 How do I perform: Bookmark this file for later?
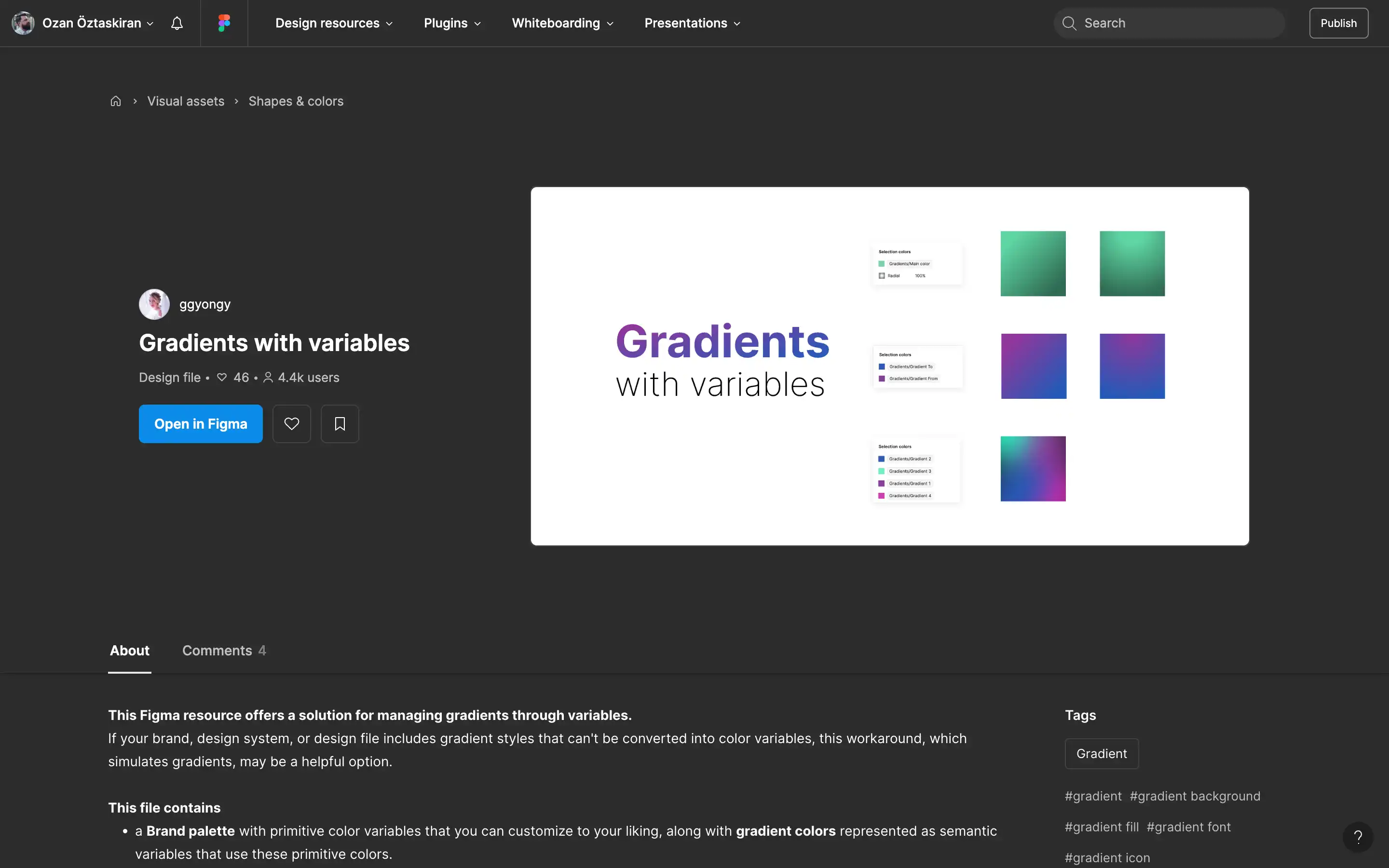point(340,424)
